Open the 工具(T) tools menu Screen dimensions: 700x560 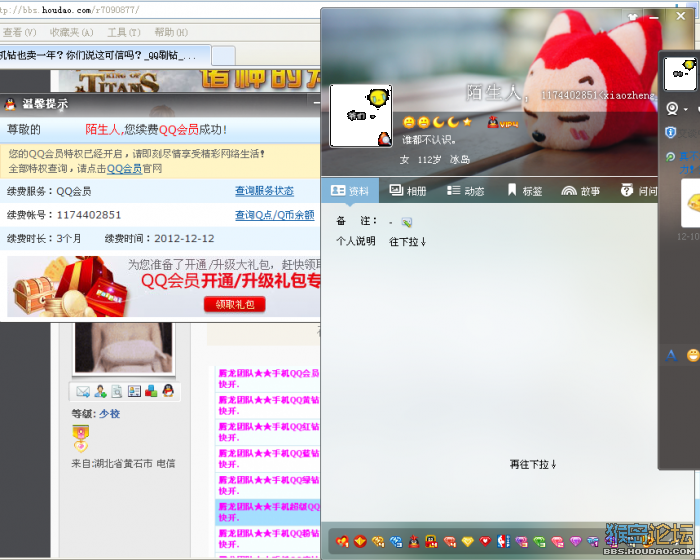click(124, 32)
